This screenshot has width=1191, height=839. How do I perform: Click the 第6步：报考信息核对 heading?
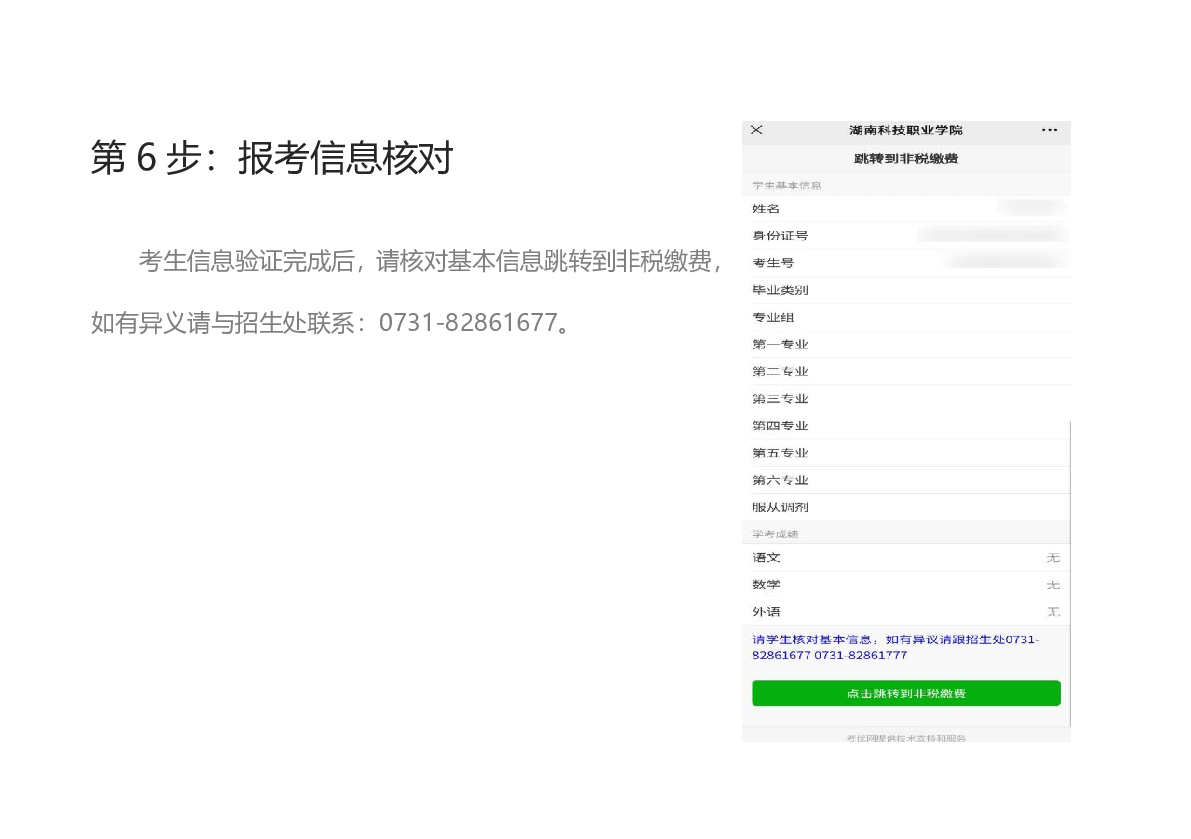271,158
